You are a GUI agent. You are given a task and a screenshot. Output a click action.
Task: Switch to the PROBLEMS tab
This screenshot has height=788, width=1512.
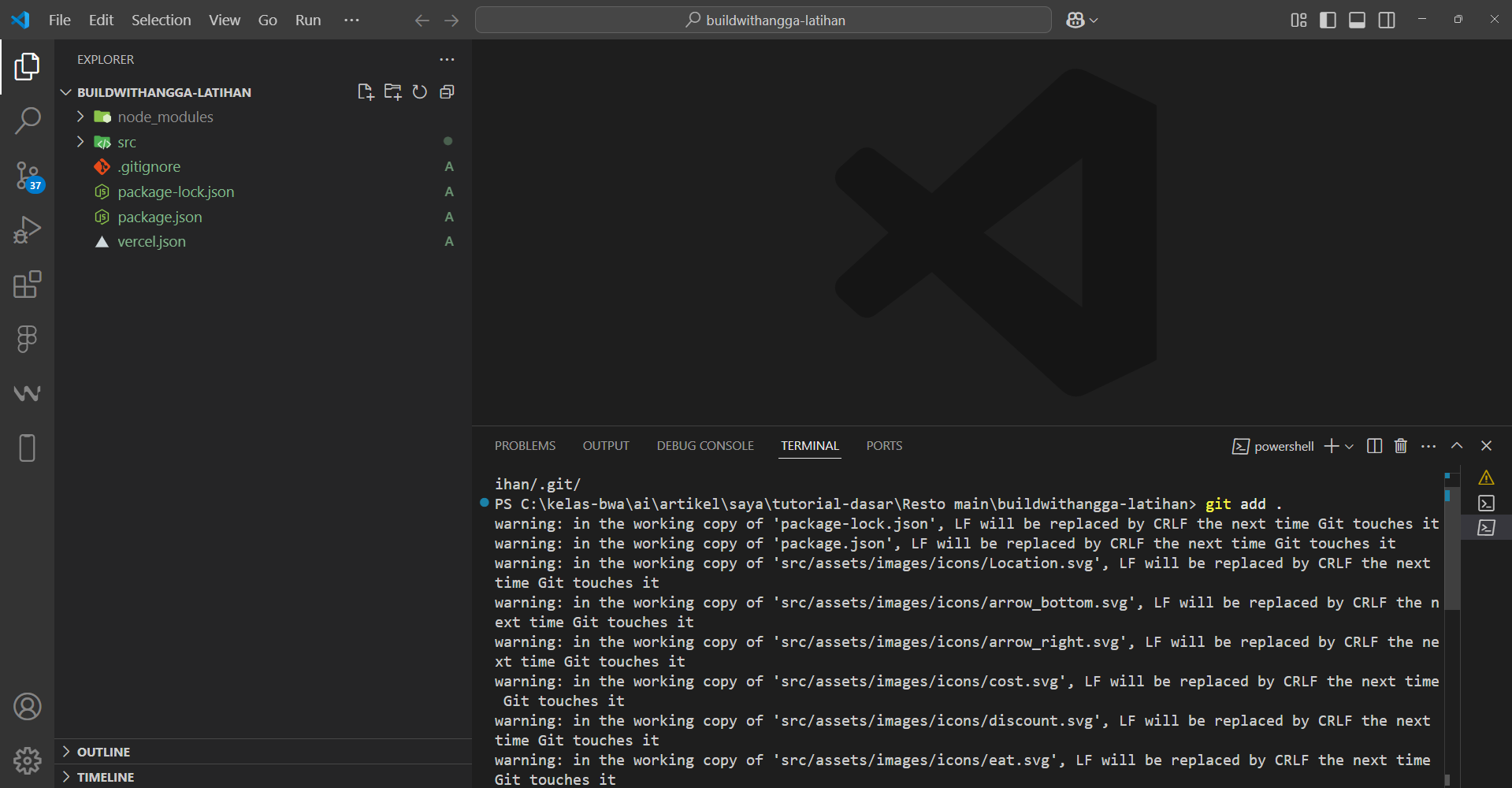tap(525, 446)
